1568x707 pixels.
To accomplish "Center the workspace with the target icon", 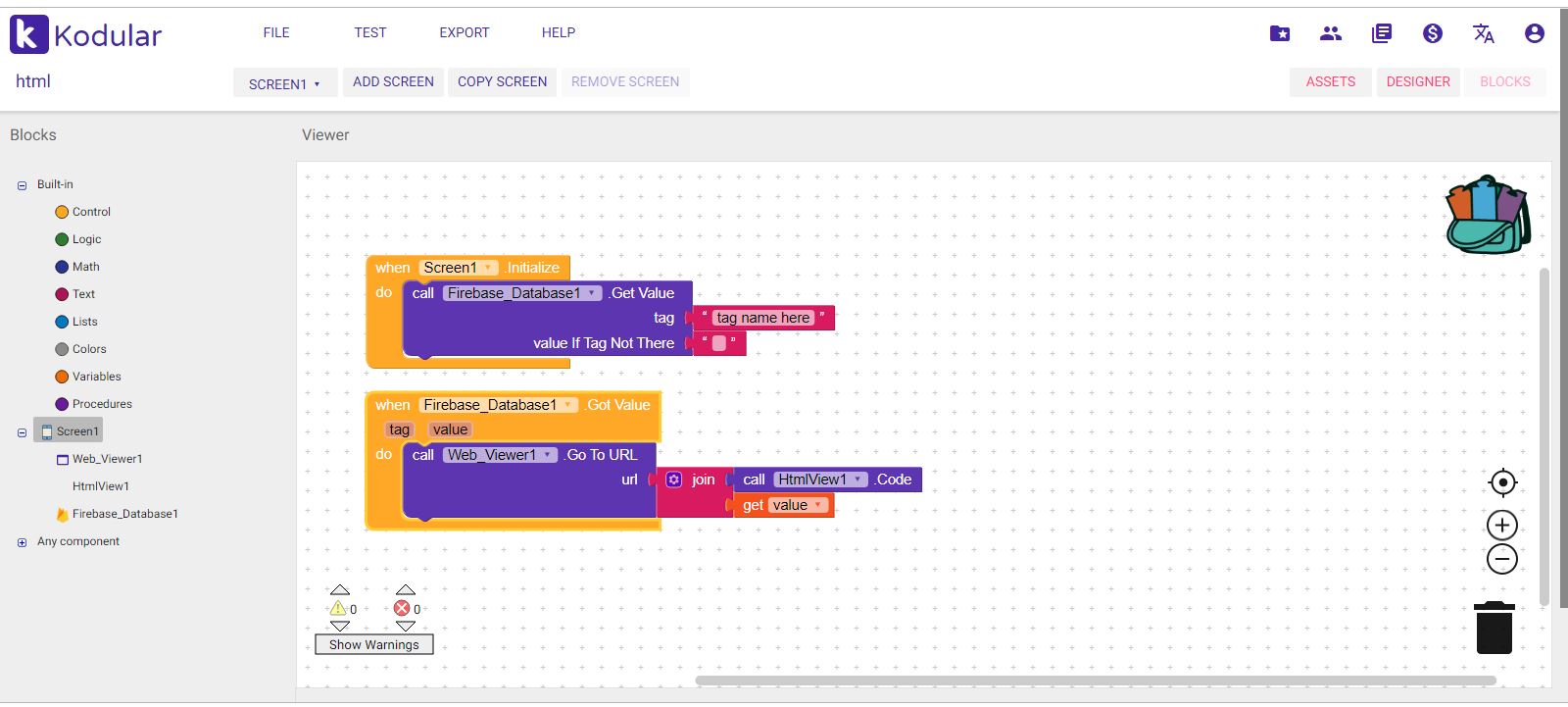I will point(1502,482).
